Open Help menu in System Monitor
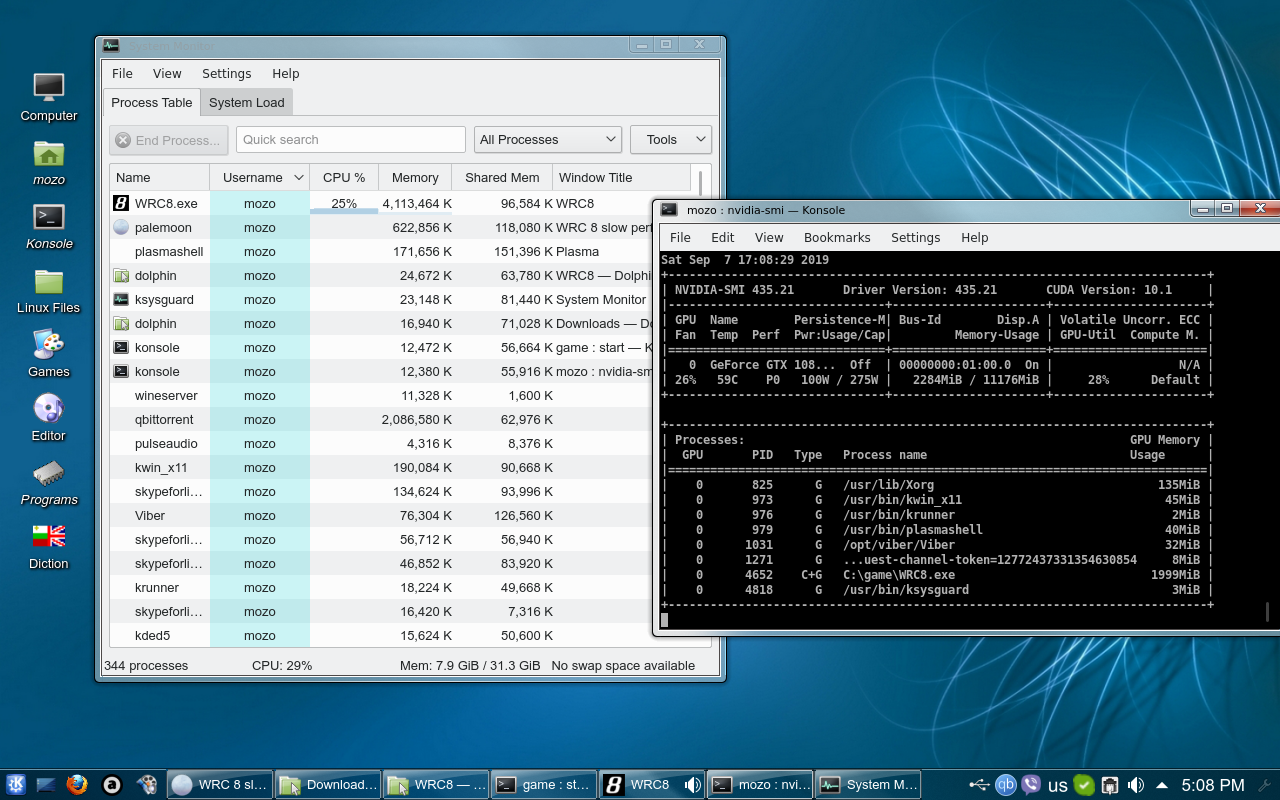This screenshot has width=1280, height=800. (286, 73)
